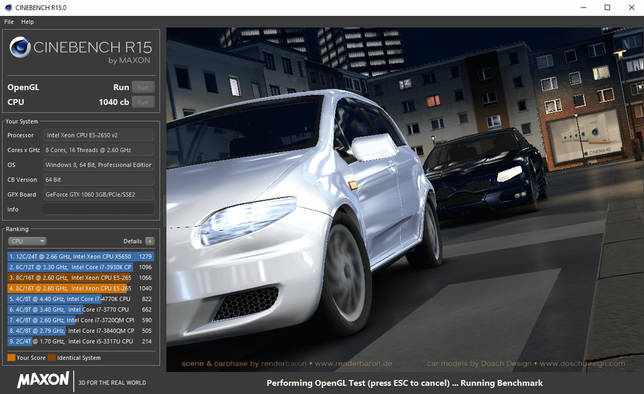Image resolution: width=644 pixels, height=394 pixels.
Task: Click the Details arrow button in Ranking
Action: pyautogui.click(x=150, y=241)
